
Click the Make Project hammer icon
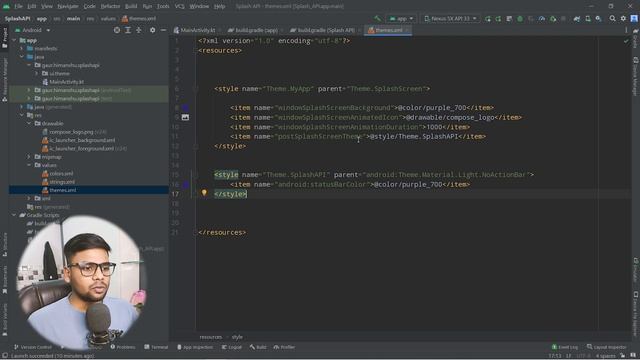point(378,18)
